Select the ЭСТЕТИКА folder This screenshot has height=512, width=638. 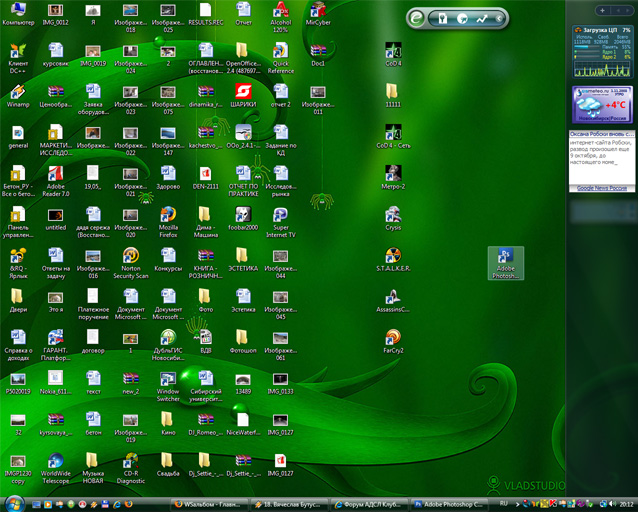click(x=243, y=260)
